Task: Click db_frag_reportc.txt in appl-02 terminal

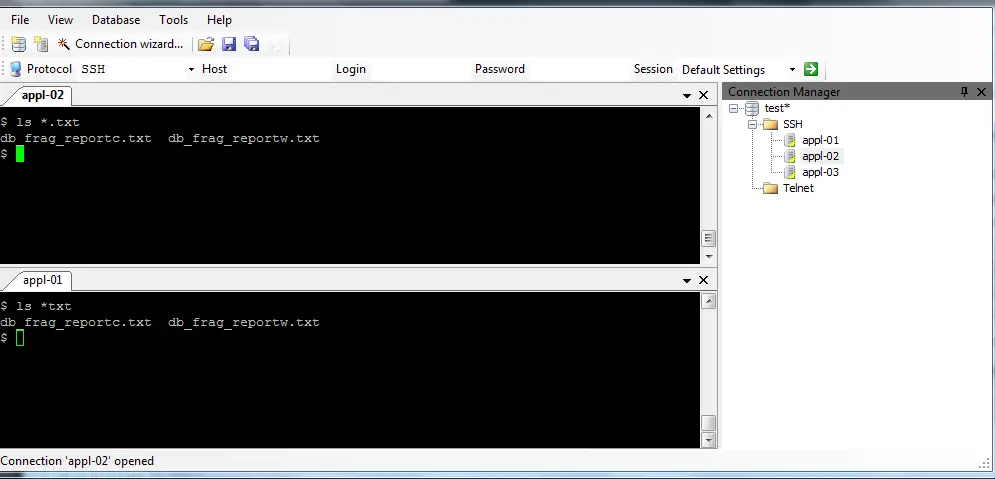Action: point(76,138)
